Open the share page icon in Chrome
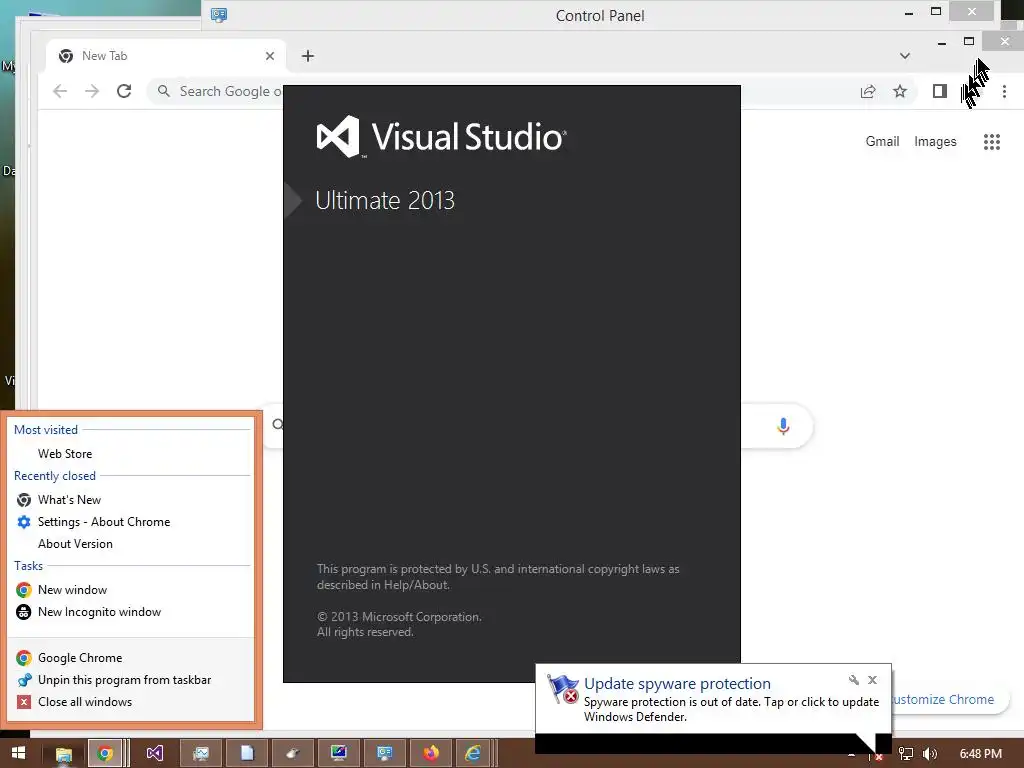The height and width of the screenshot is (768, 1024). click(868, 91)
